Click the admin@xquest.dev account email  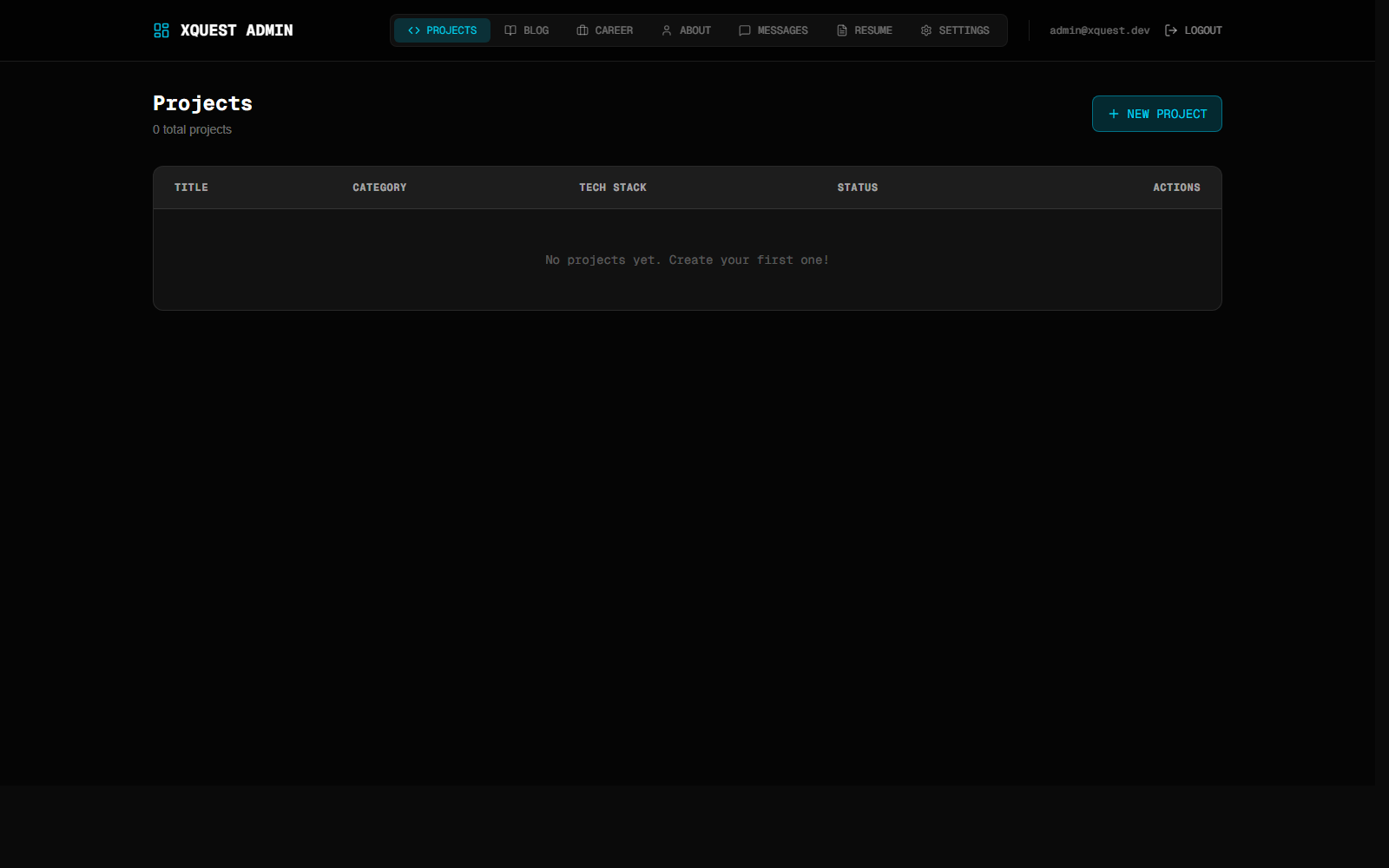pos(1099,30)
